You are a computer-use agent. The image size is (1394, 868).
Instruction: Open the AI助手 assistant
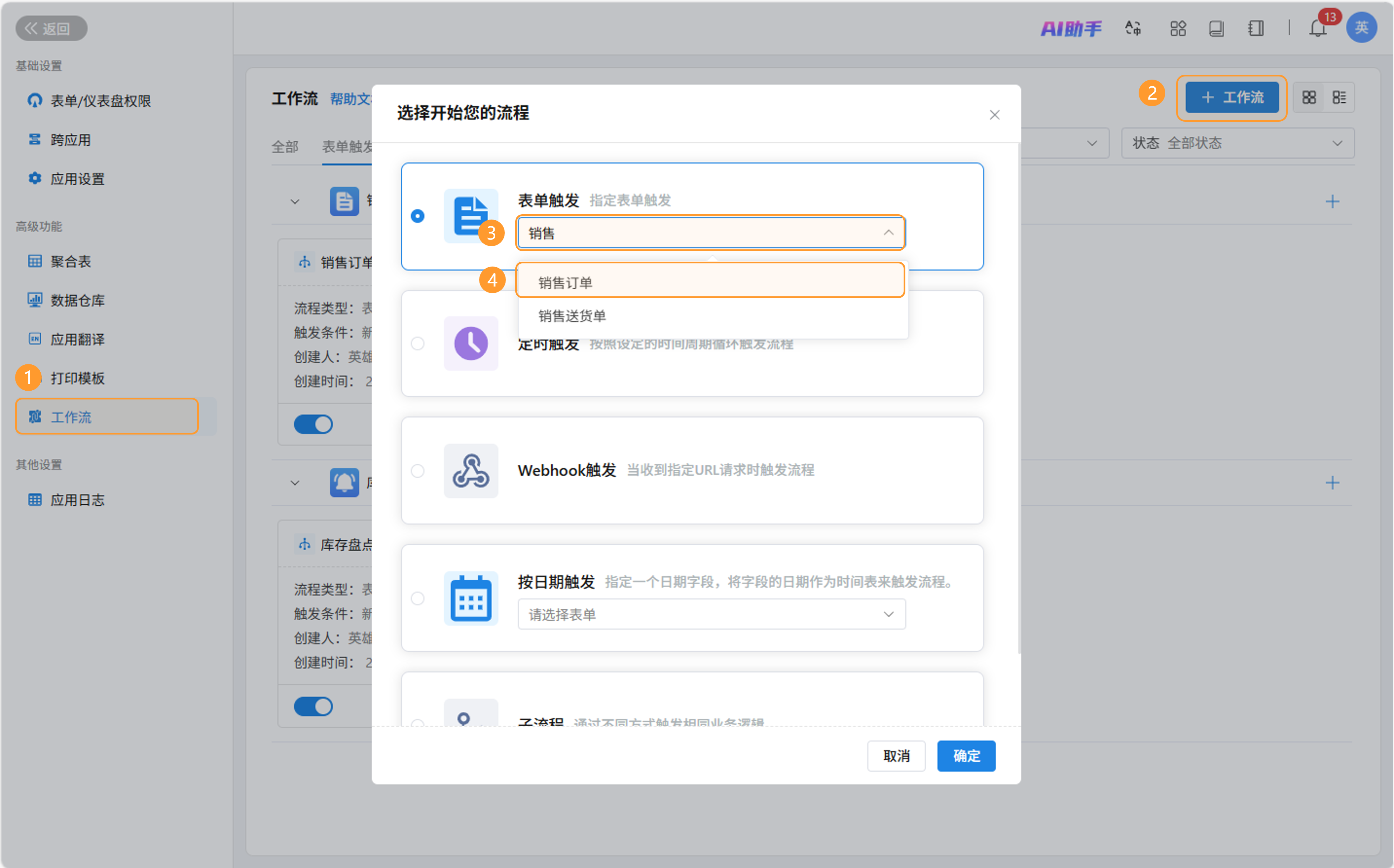click(1071, 29)
